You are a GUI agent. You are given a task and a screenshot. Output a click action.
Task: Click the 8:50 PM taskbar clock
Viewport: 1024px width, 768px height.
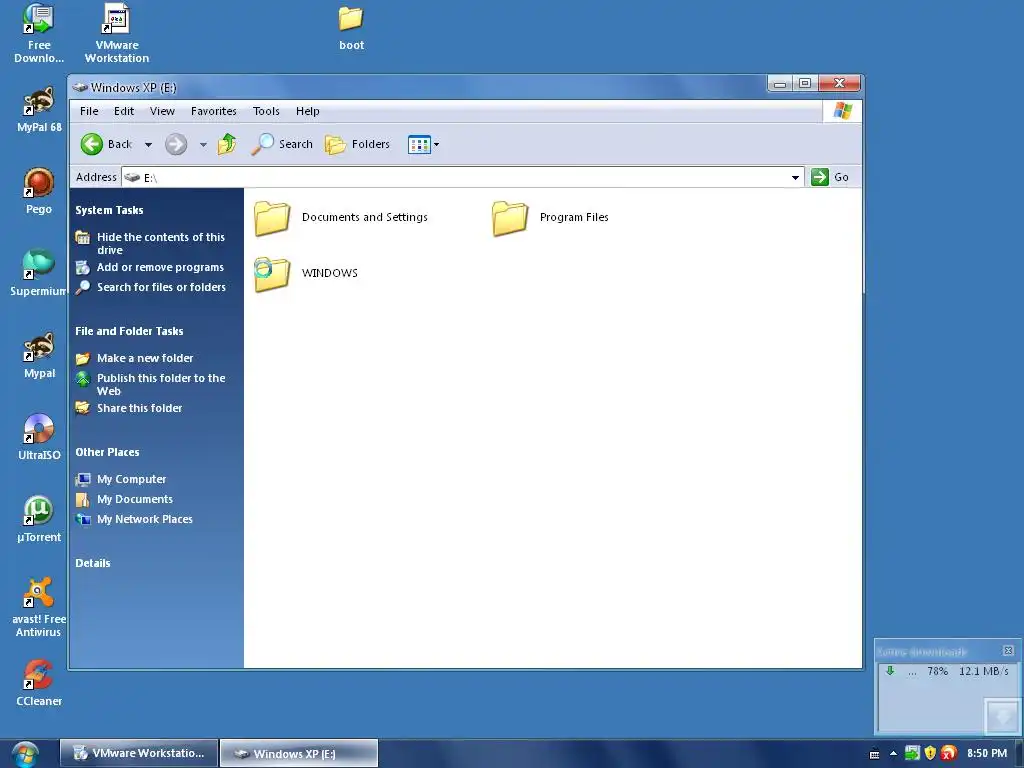(987, 754)
